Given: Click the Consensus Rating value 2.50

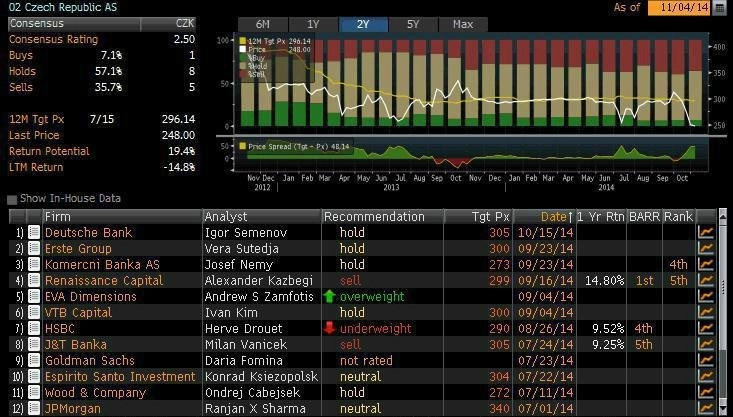Looking at the screenshot, I should (x=184, y=39).
